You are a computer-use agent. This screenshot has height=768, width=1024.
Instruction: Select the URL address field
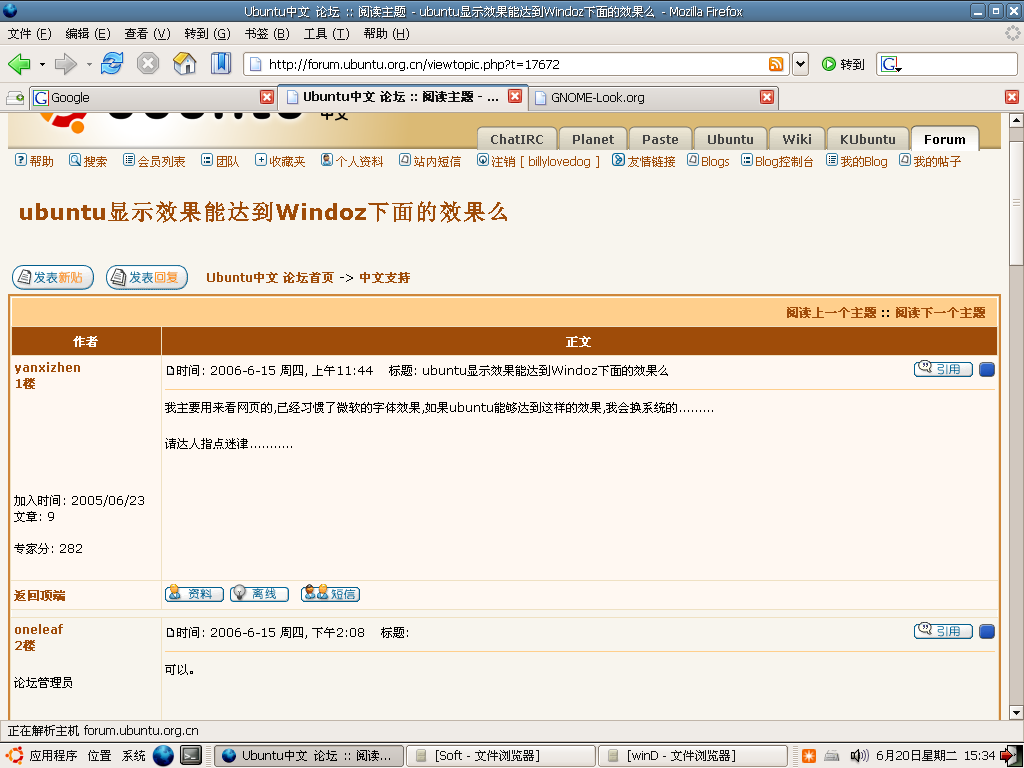pyautogui.click(x=516, y=64)
